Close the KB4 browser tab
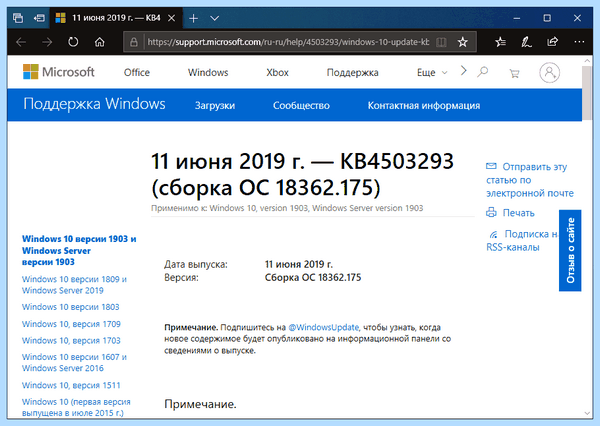This screenshot has width=600, height=426. [172, 18]
